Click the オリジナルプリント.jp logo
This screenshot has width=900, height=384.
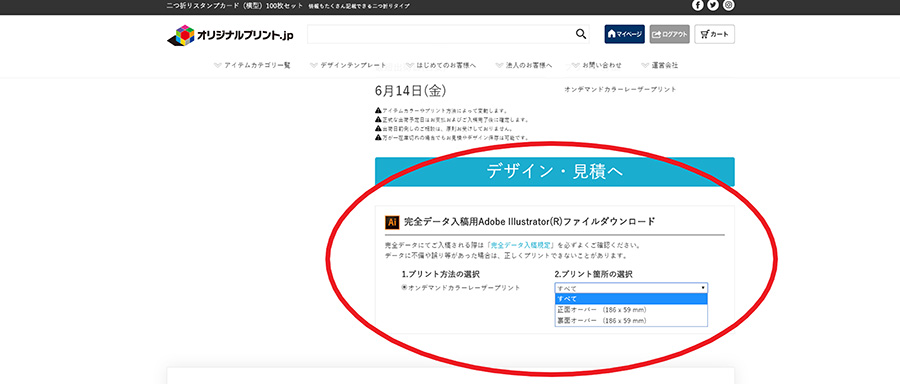click(x=231, y=35)
